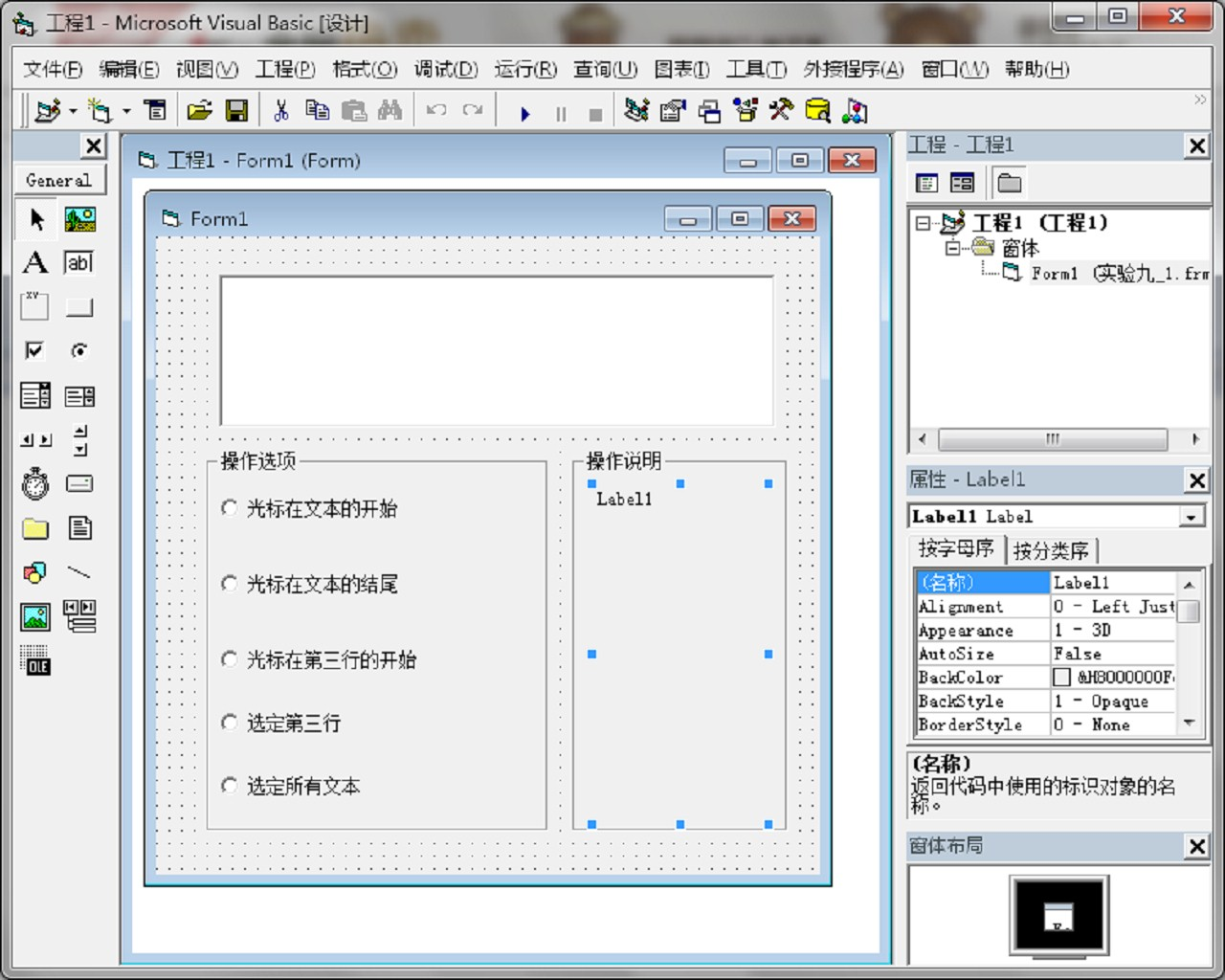Image resolution: width=1225 pixels, height=980 pixels.
Task: Select the PictureBox tool in the toolbox
Action: (79, 220)
